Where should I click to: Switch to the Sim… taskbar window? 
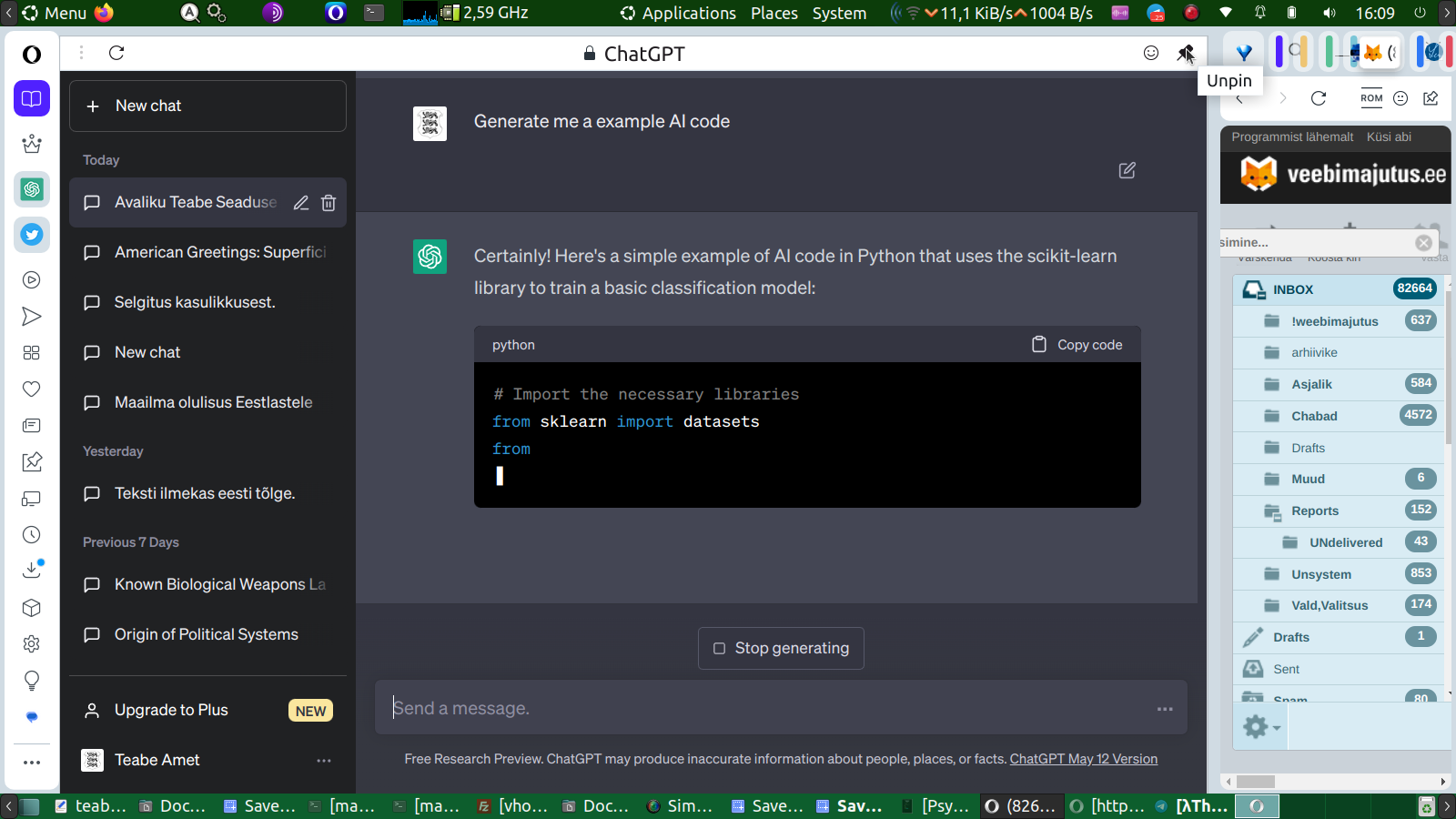click(680, 806)
